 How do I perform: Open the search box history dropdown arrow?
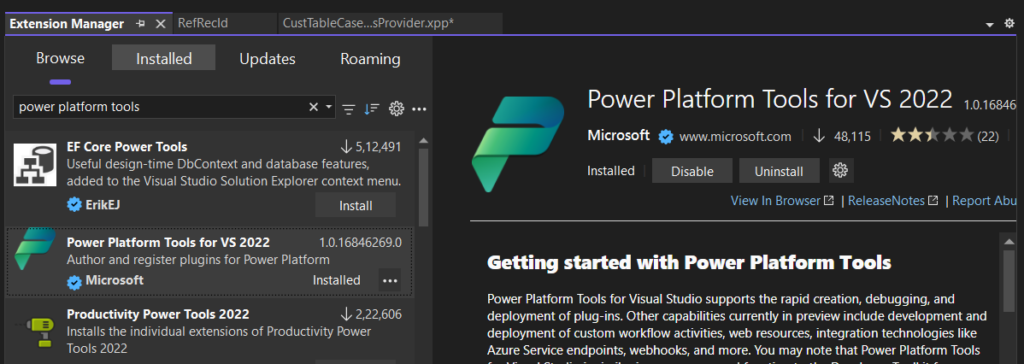coord(328,107)
